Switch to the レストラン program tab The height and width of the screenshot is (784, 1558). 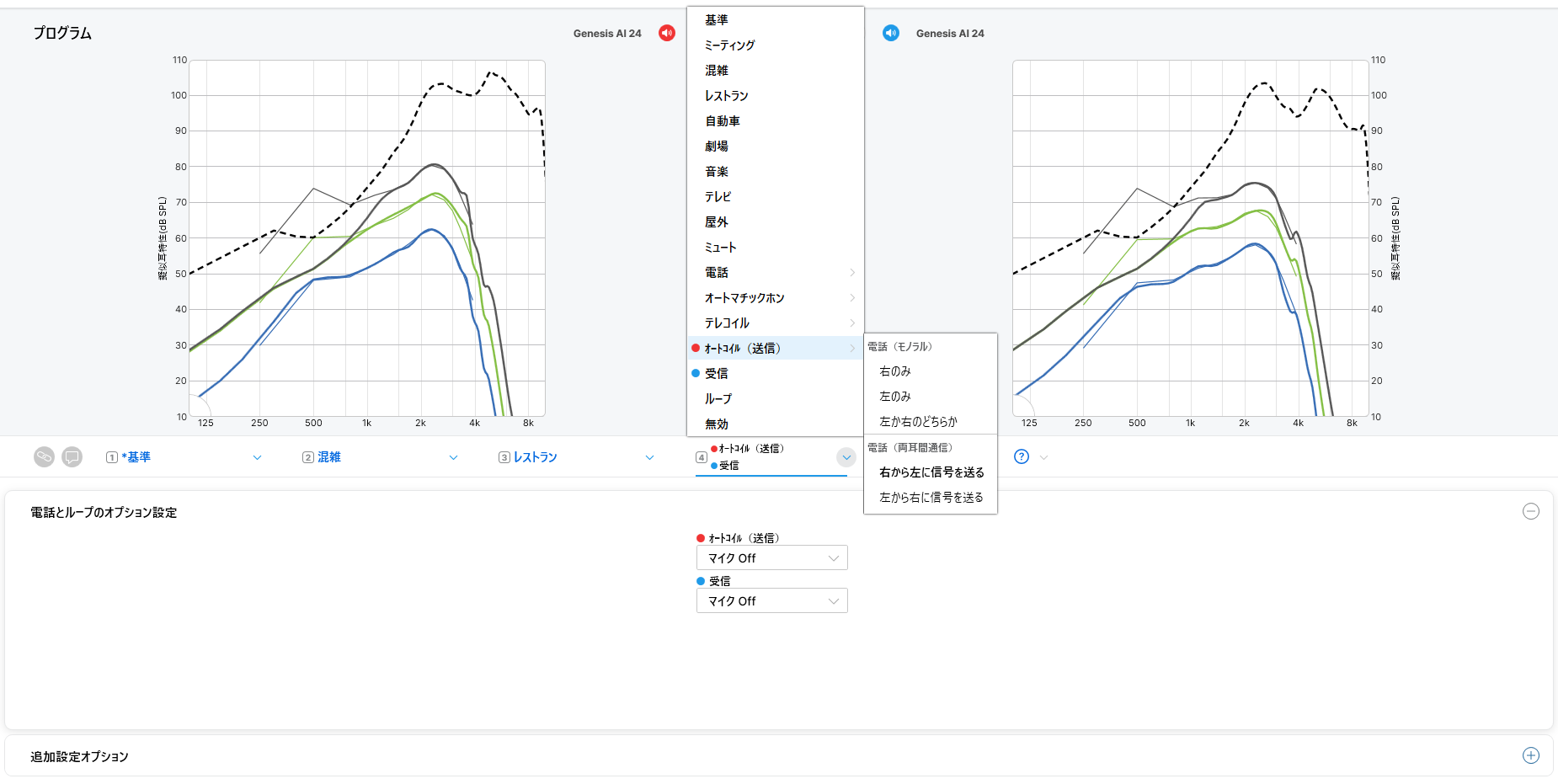coord(536,457)
